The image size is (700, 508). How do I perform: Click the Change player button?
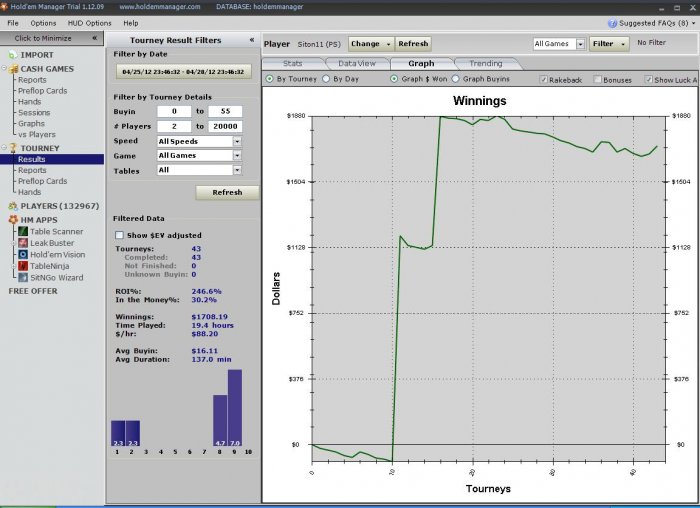(370, 44)
